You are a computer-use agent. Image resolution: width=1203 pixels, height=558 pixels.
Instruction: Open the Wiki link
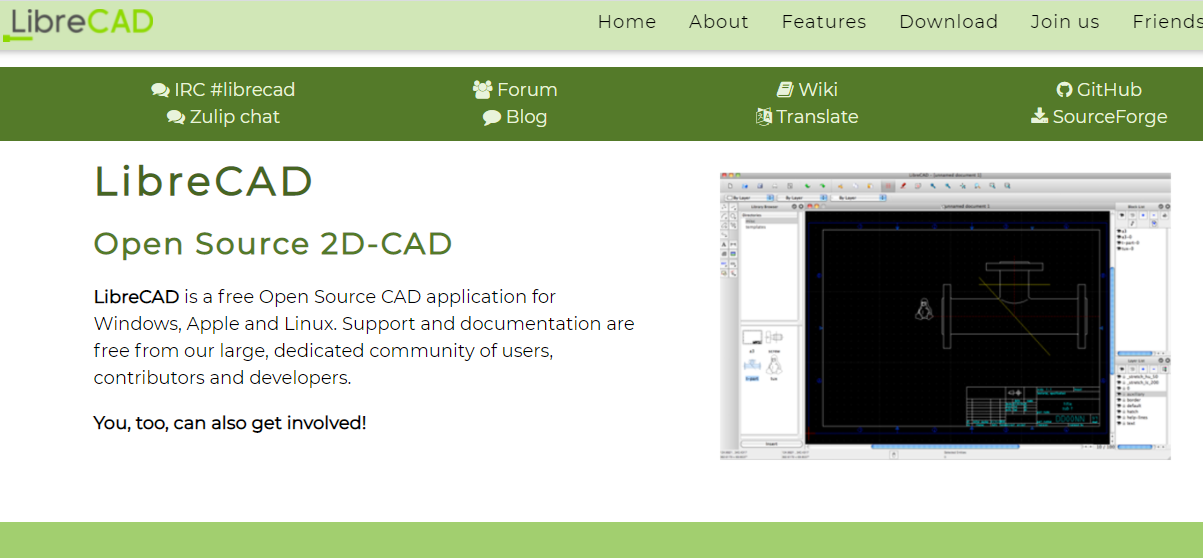coord(818,90)
